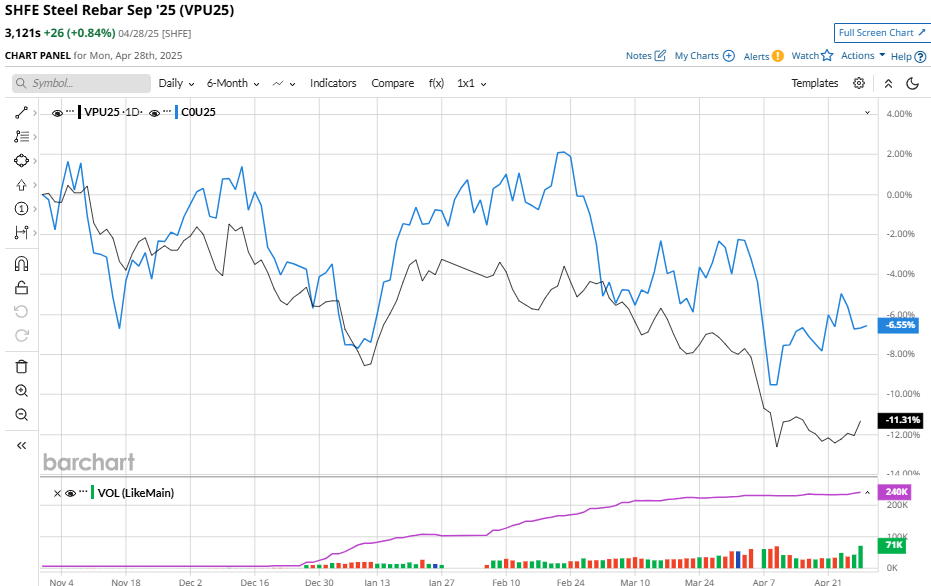
Task: Toggle visibility of the VPU25 series
Action: (x=57, y=113)
